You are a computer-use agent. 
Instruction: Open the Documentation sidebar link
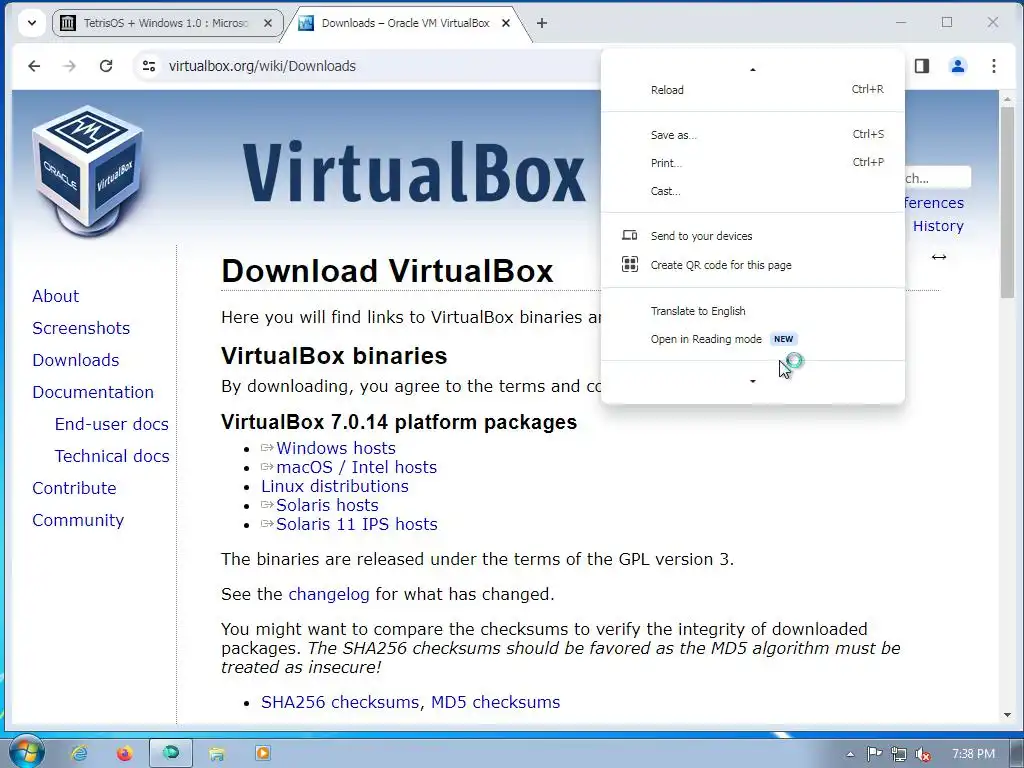(93, 392)
